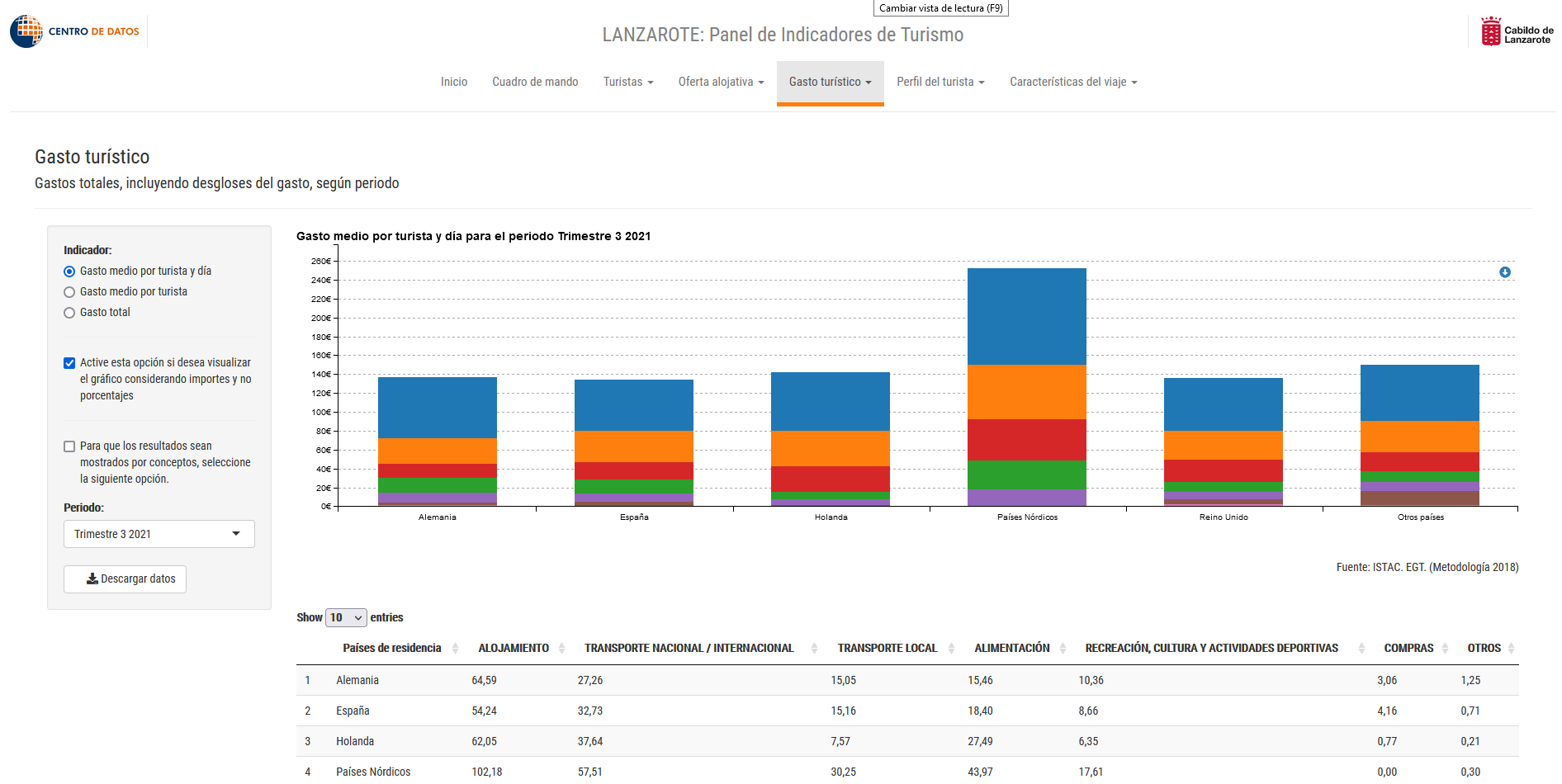
Task: Open the Perfil del turista menu
Action: (x=940, y=82)
